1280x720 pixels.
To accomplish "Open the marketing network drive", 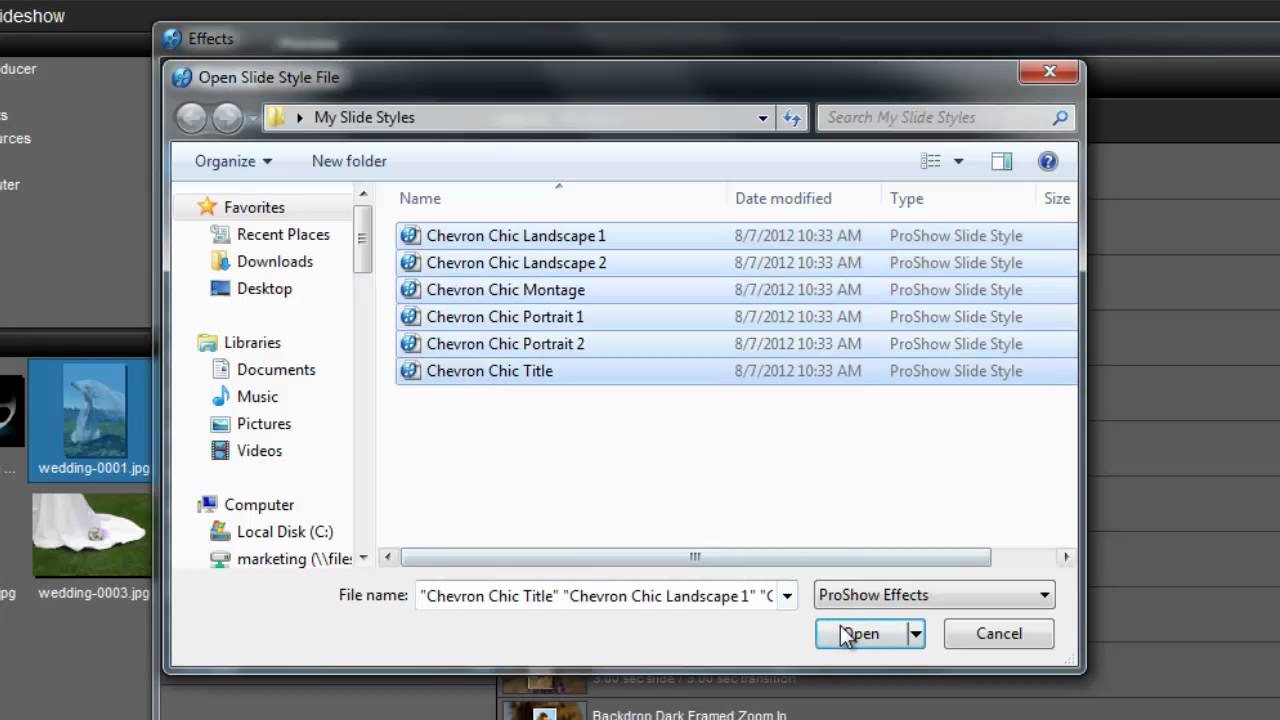I will tap(294, 558).
